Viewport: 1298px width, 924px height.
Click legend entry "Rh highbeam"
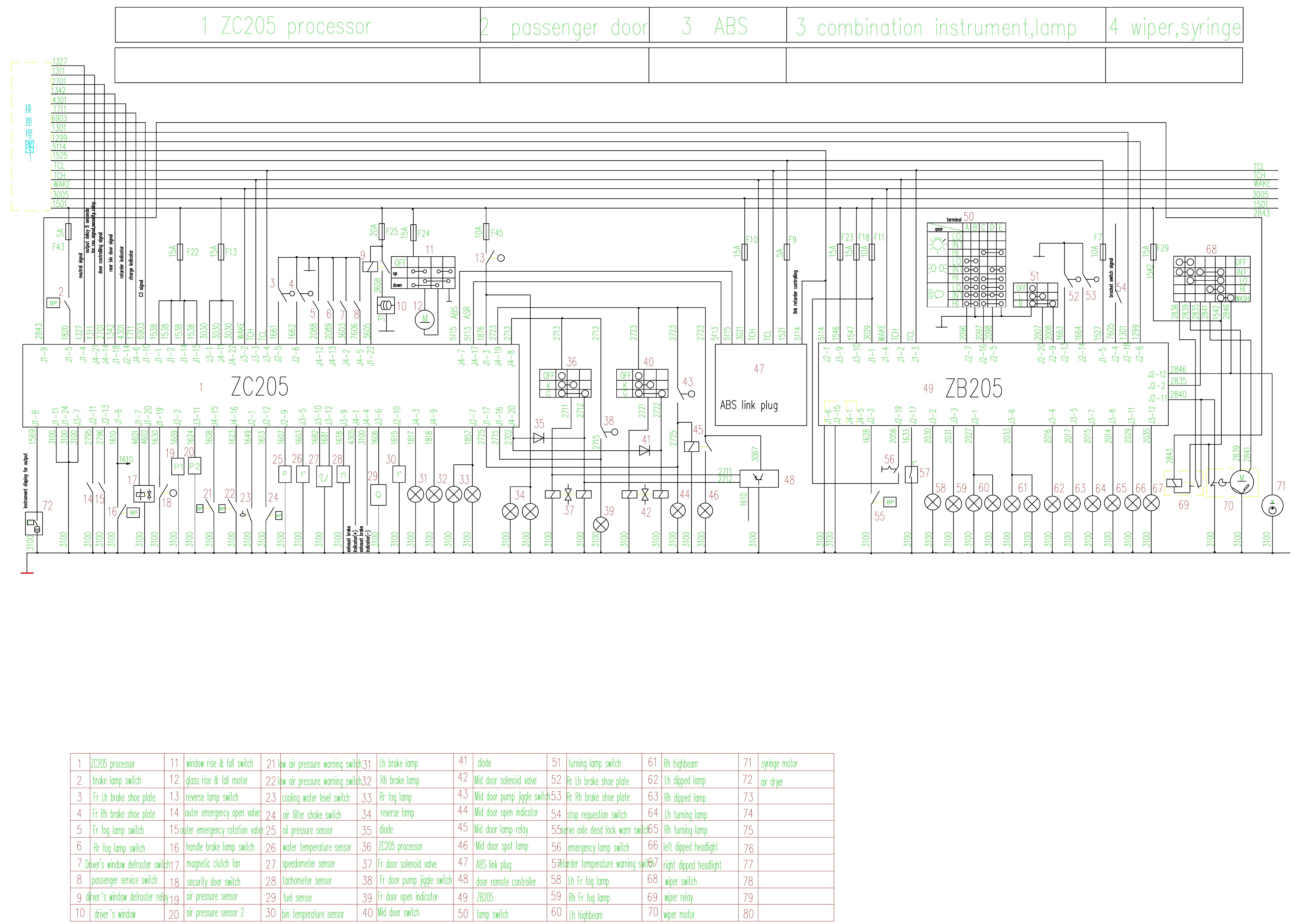681,764
